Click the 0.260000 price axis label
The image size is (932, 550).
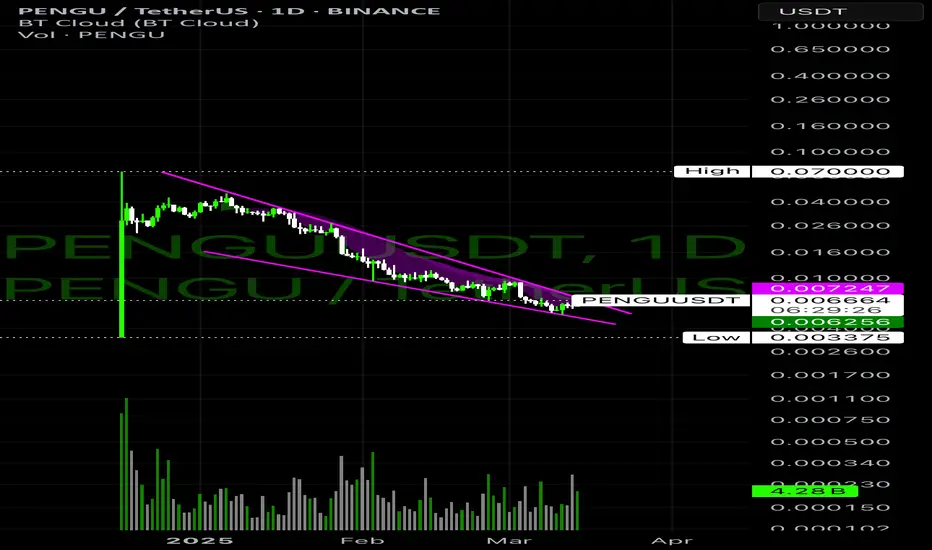pos(830,99)
